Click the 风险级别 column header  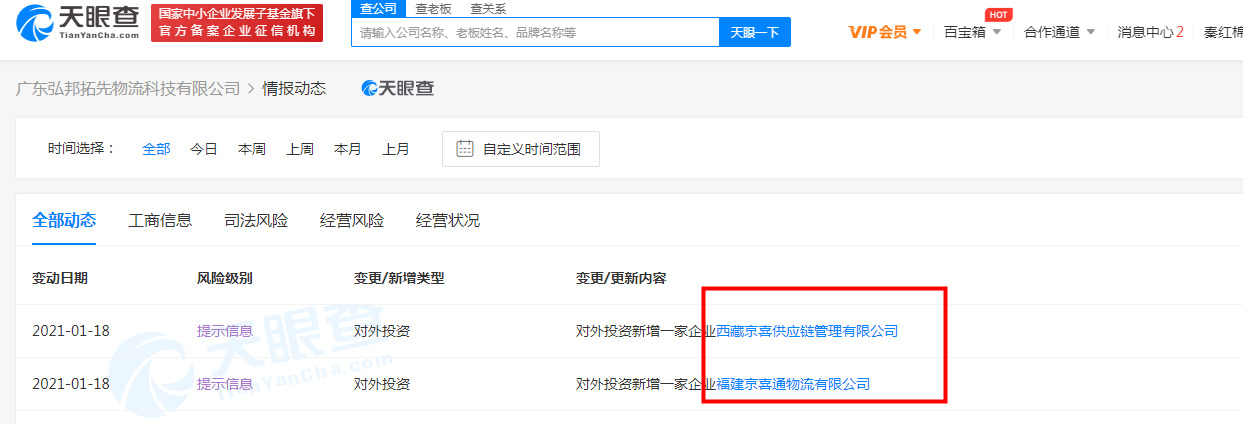(225, 278)
